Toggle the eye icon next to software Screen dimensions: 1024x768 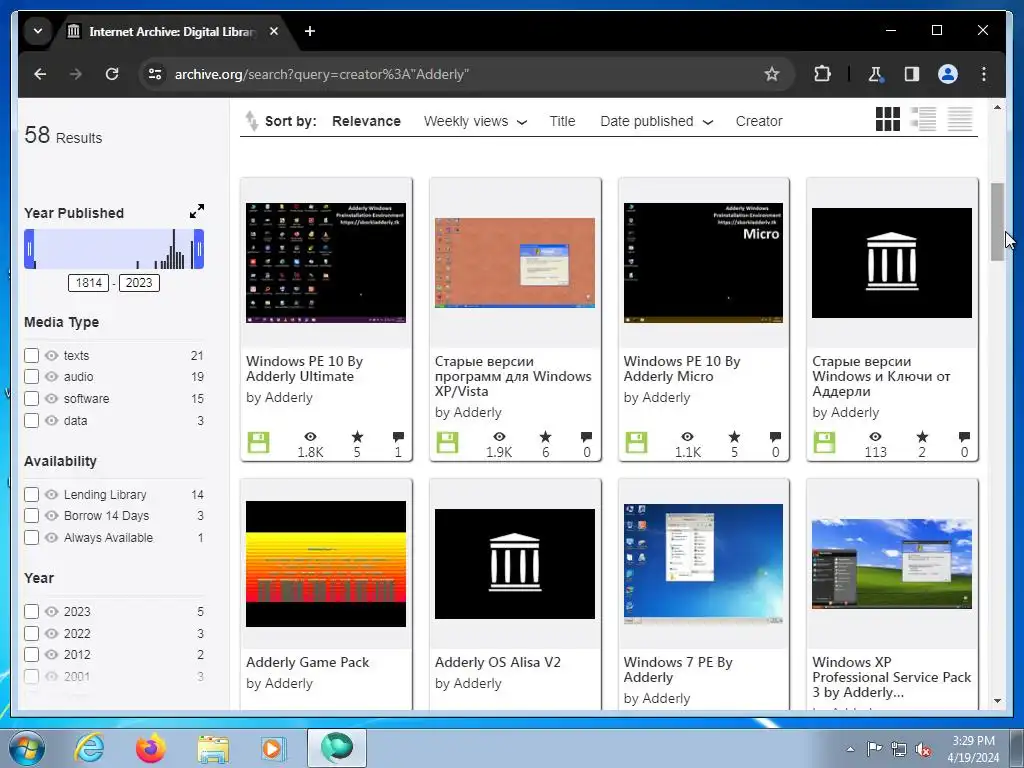tap(52, 398)
